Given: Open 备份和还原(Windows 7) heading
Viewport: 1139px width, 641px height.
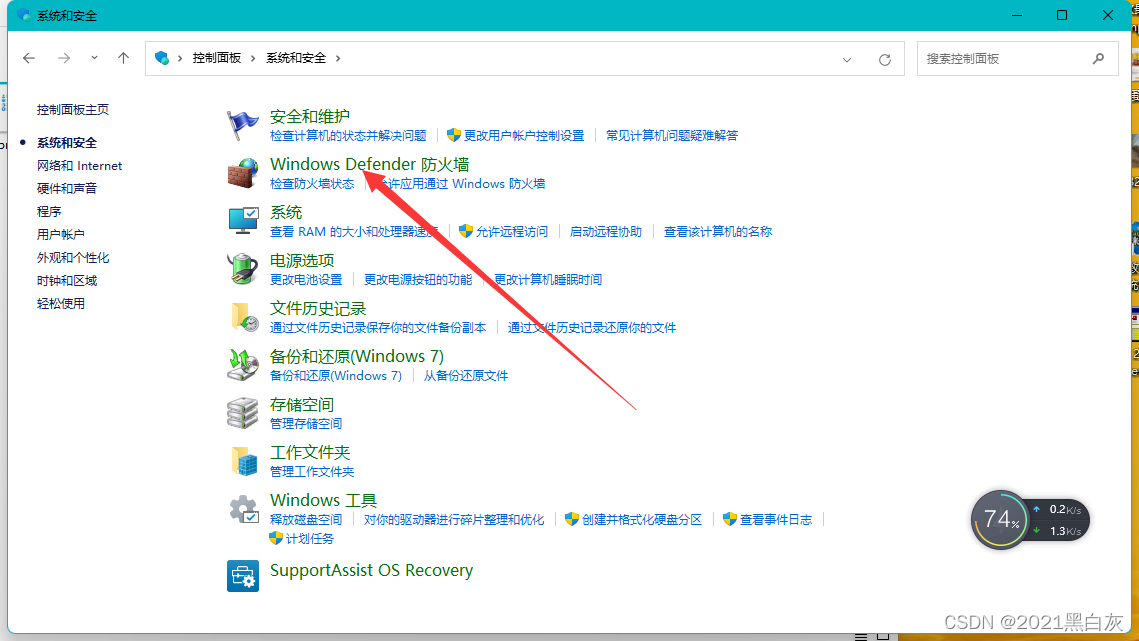Looking at the screenshot, I should tap(357, 356).
